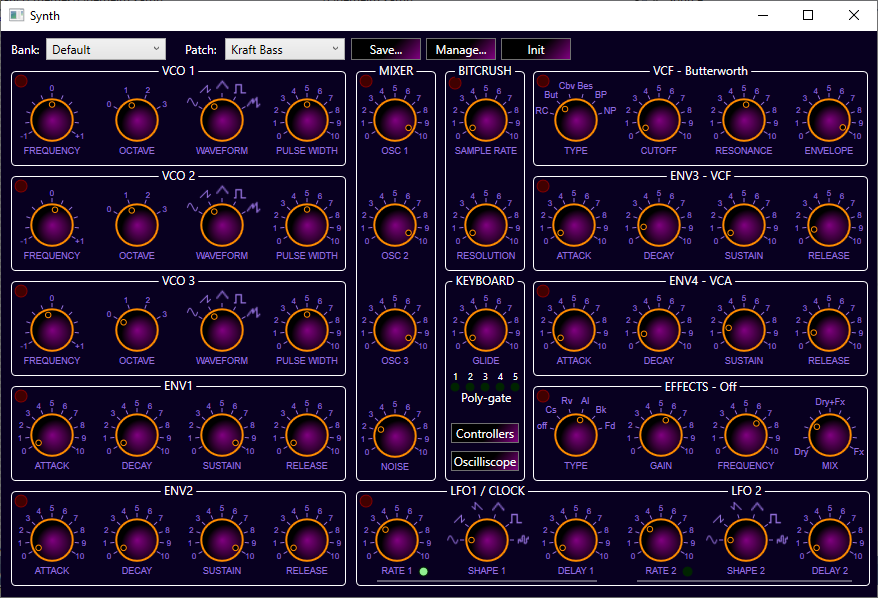This screenshot has height=598, width=878.
Task: Toggle the BITCRUSH red LED
Action: coord(455,83)
